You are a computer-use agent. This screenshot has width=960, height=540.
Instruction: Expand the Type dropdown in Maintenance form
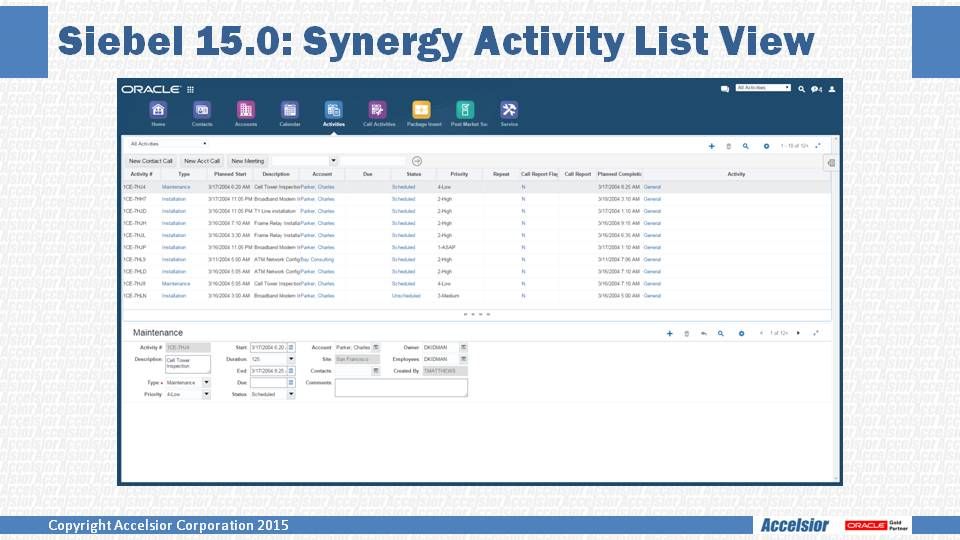pos(206,382)
